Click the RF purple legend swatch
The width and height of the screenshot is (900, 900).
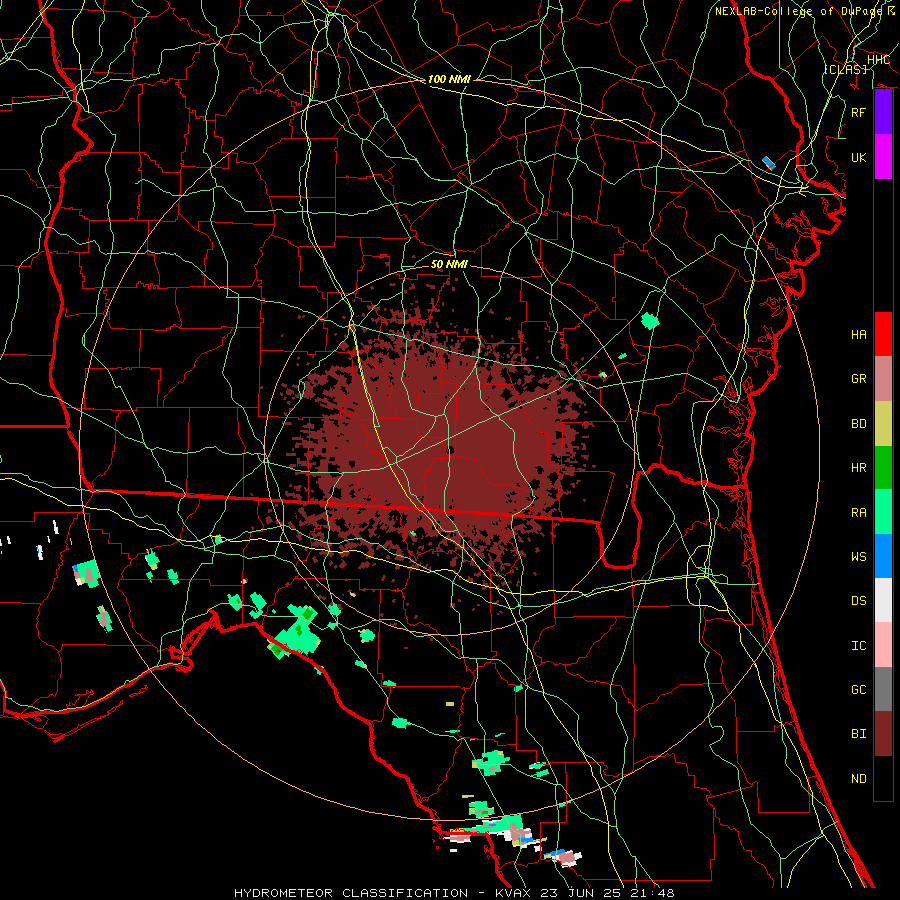tap(883, 112)
